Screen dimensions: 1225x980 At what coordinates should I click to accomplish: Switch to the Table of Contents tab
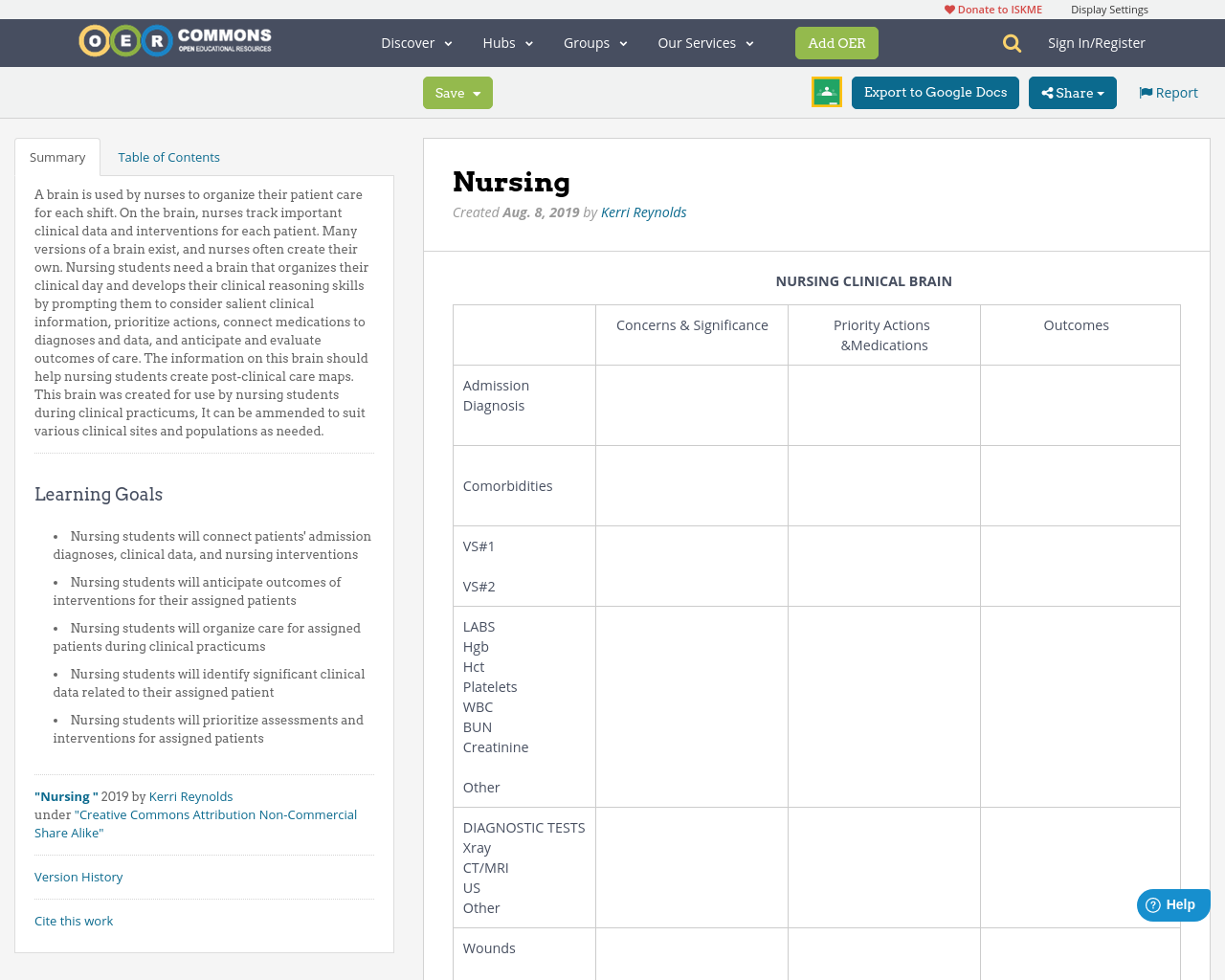[x=168, y=156]
